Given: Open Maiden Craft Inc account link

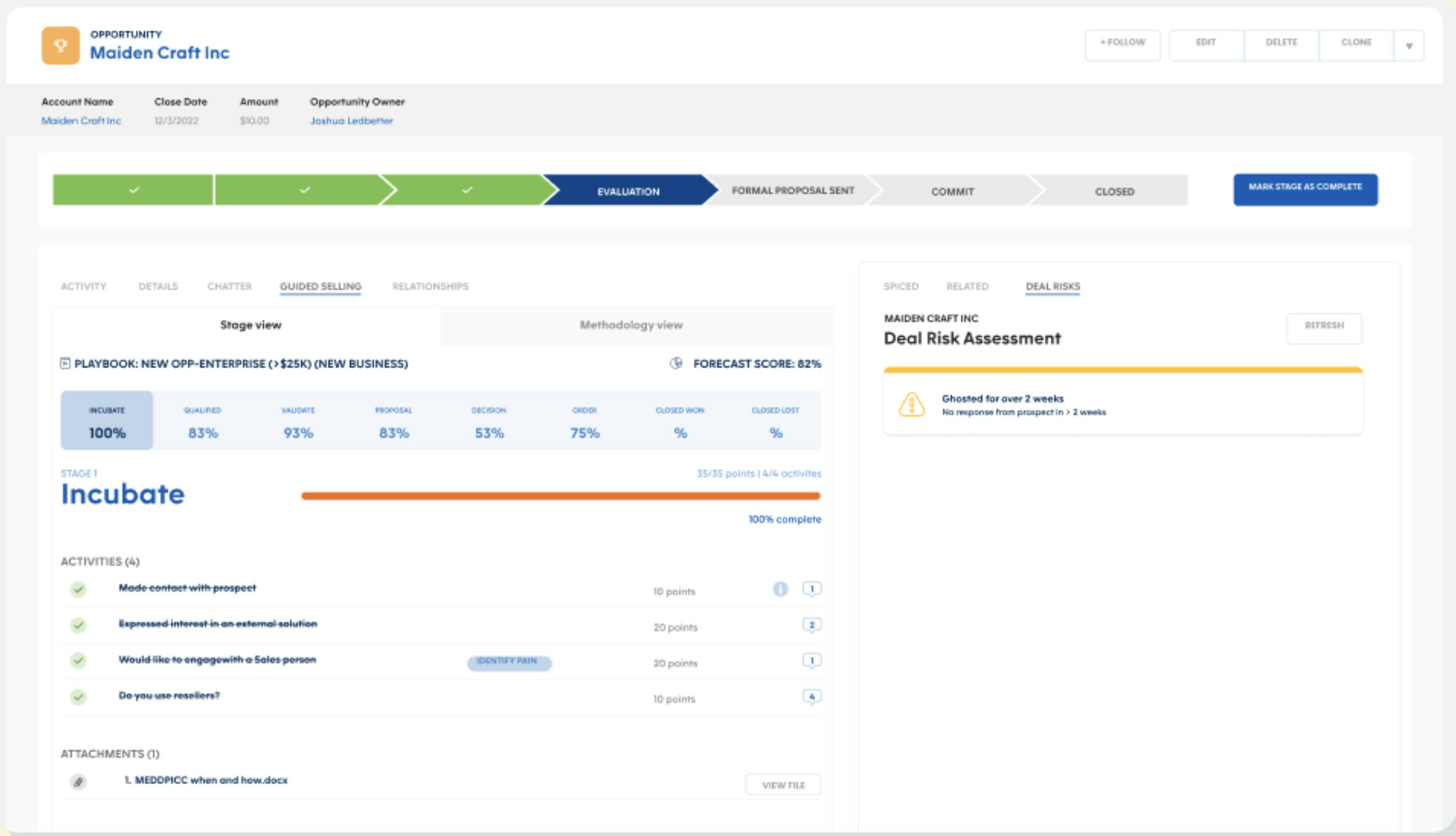Looking at the screenshot, I should pyautogui.click(x=81, y=121).
